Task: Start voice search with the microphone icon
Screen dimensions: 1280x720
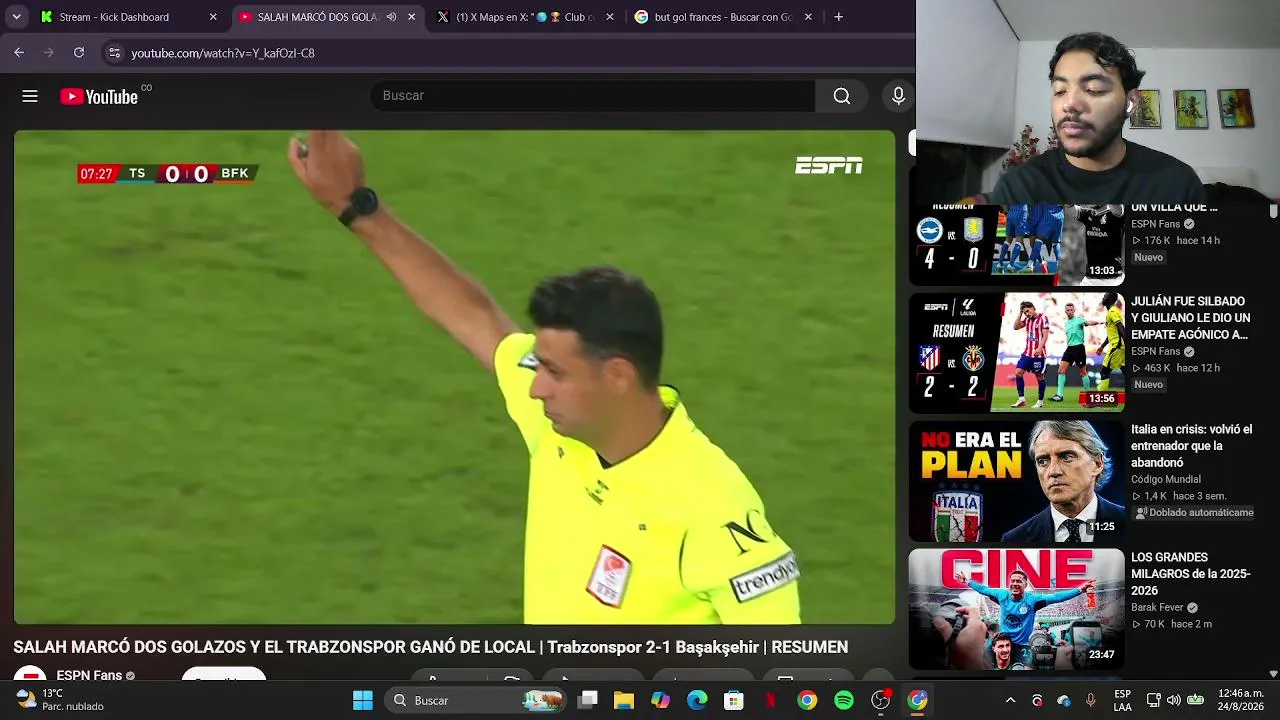Action: (898, 96)
